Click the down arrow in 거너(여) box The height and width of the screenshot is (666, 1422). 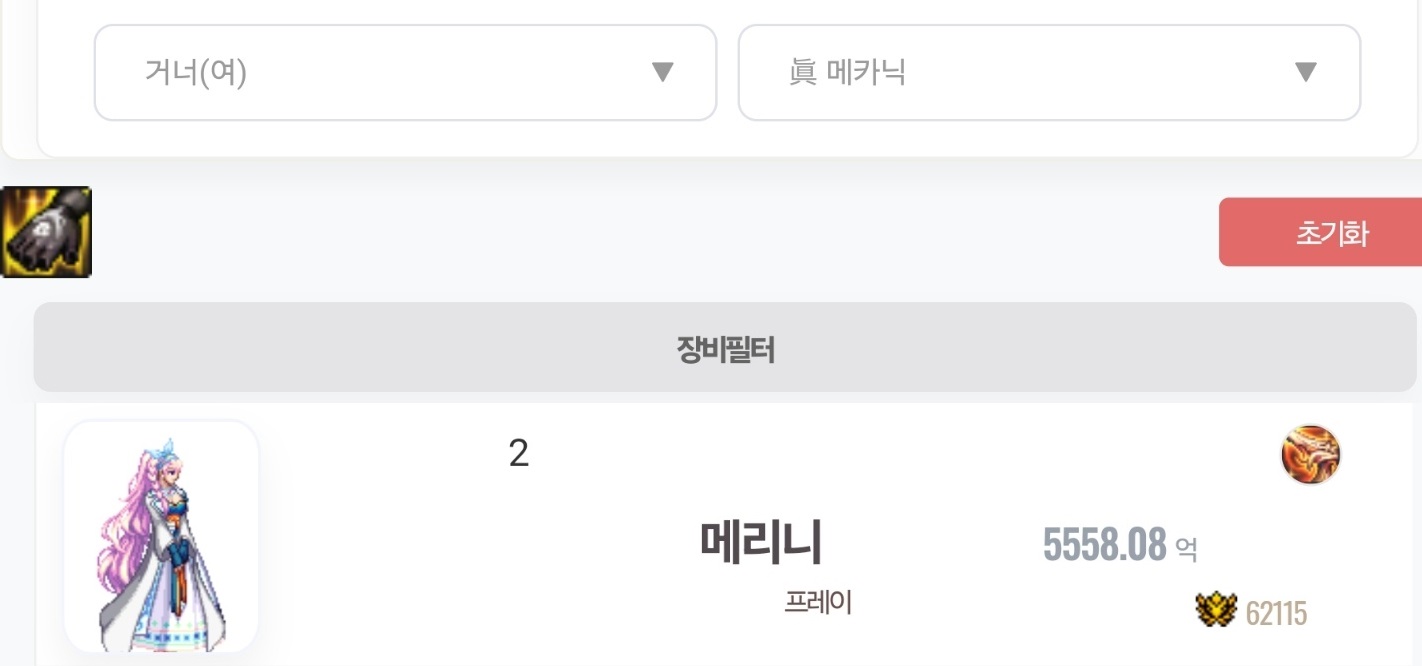tap(662, 72)
